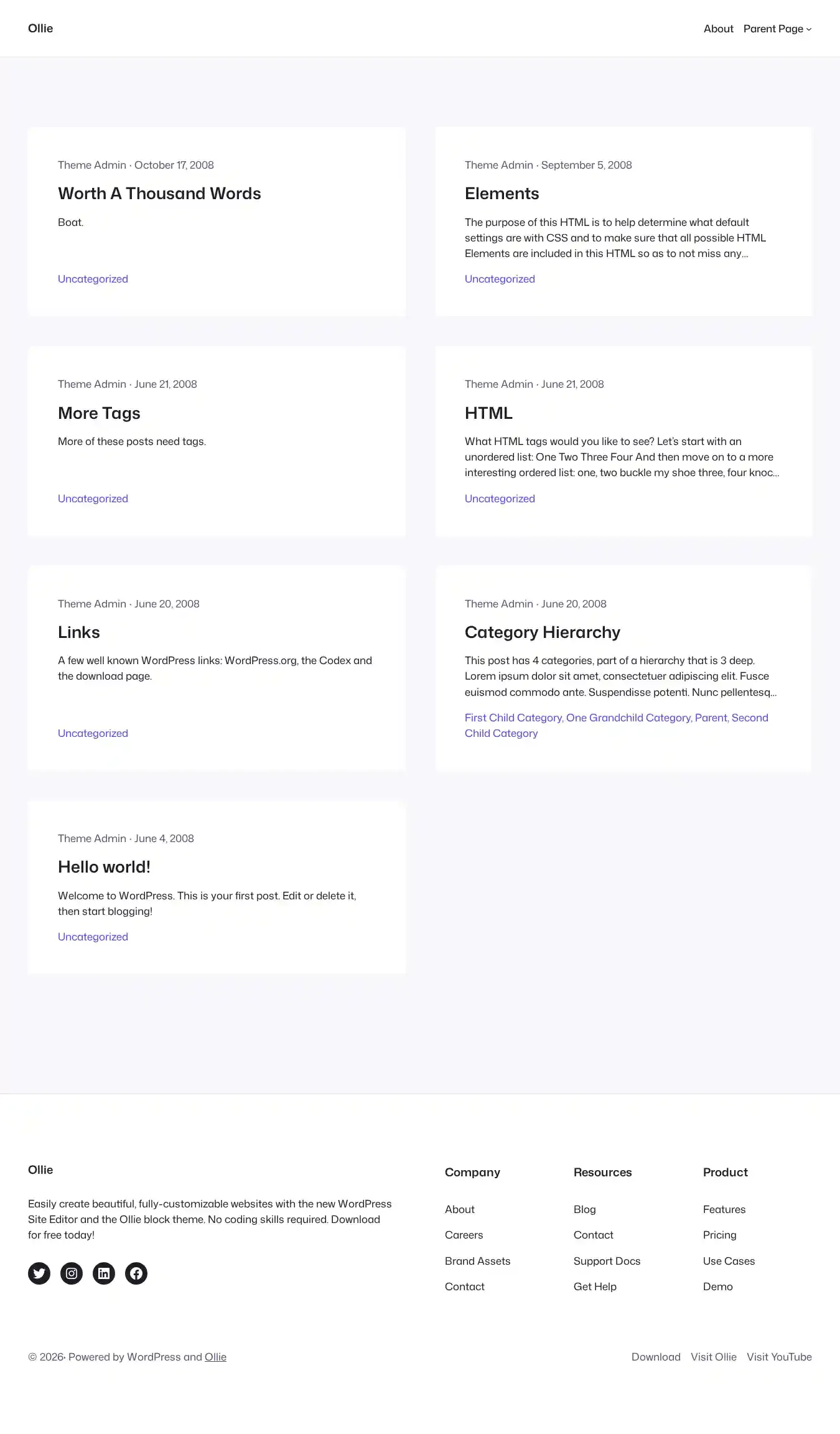The height and width of the screenshot is (1434, 840).
Task: Open the Facebook social icon
Action: click(136, 1273)
